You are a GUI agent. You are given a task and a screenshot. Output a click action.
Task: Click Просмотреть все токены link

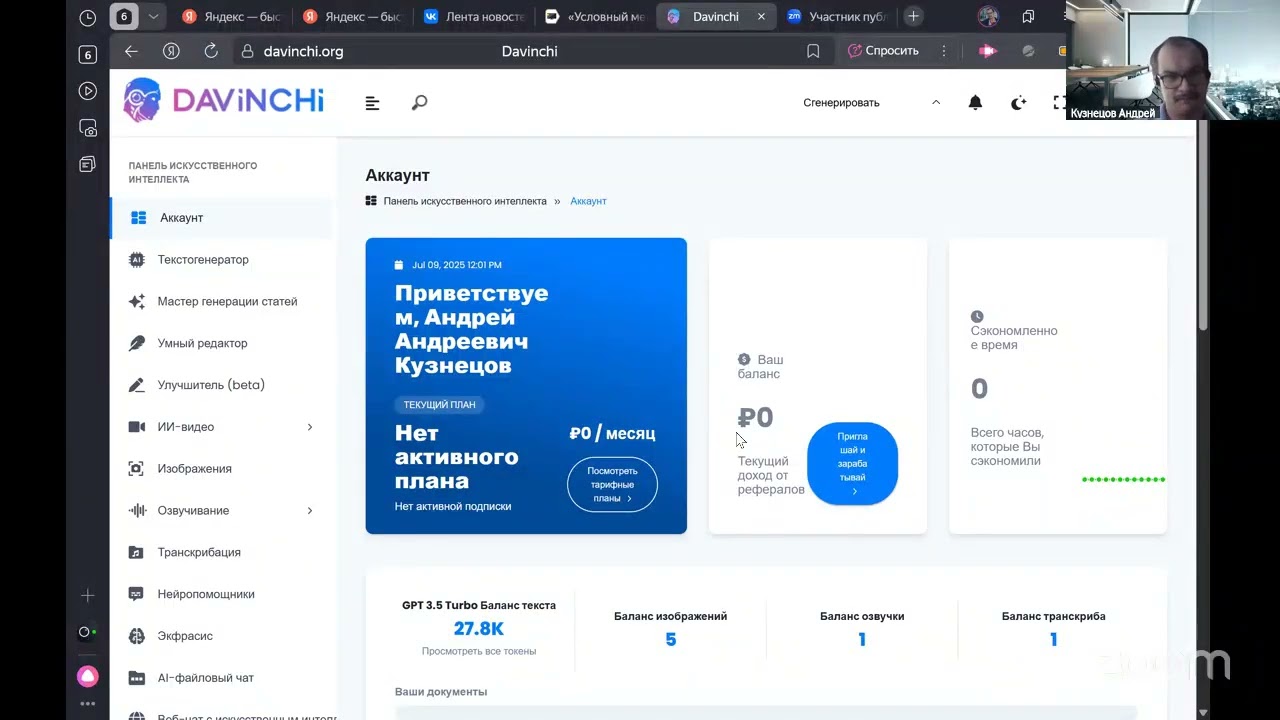click(x=479, y=651)
